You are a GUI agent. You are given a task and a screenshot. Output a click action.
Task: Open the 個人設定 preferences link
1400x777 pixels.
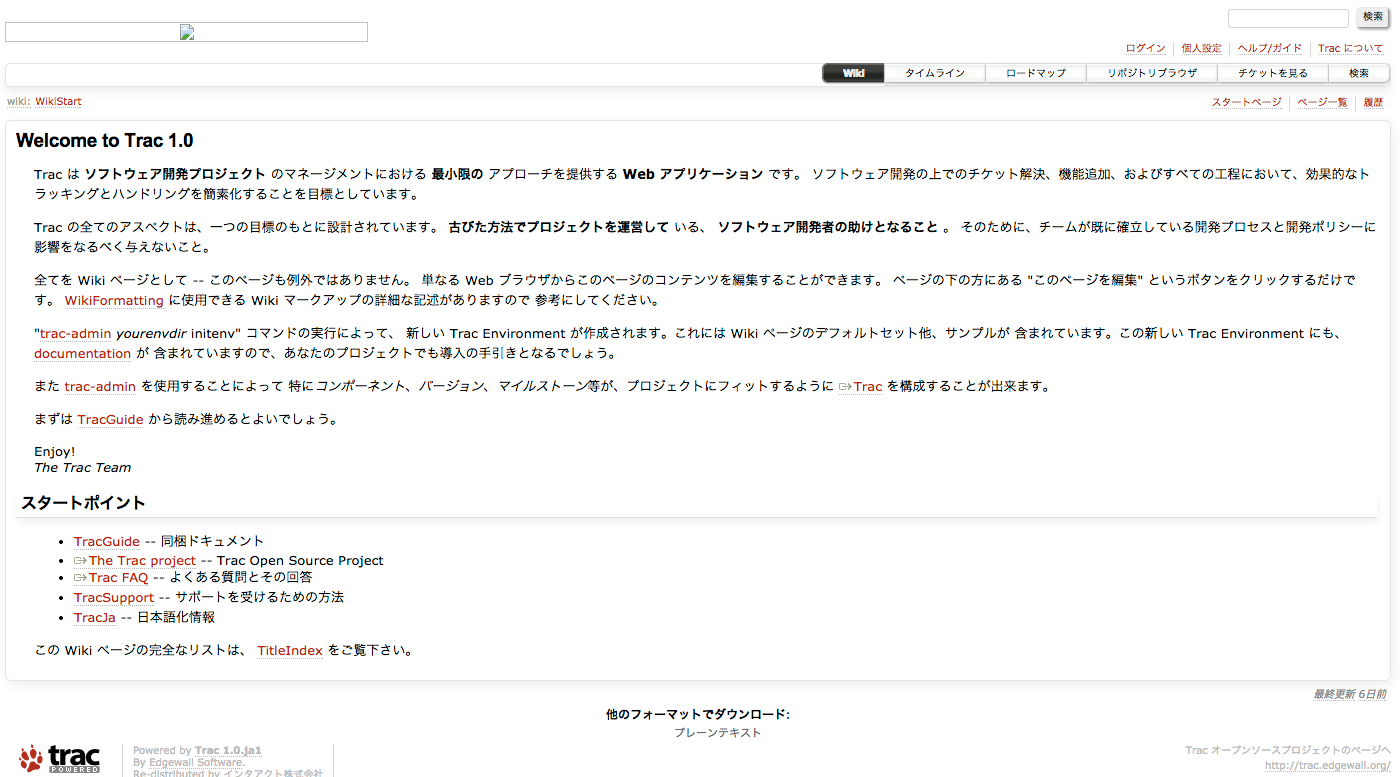1201,48
